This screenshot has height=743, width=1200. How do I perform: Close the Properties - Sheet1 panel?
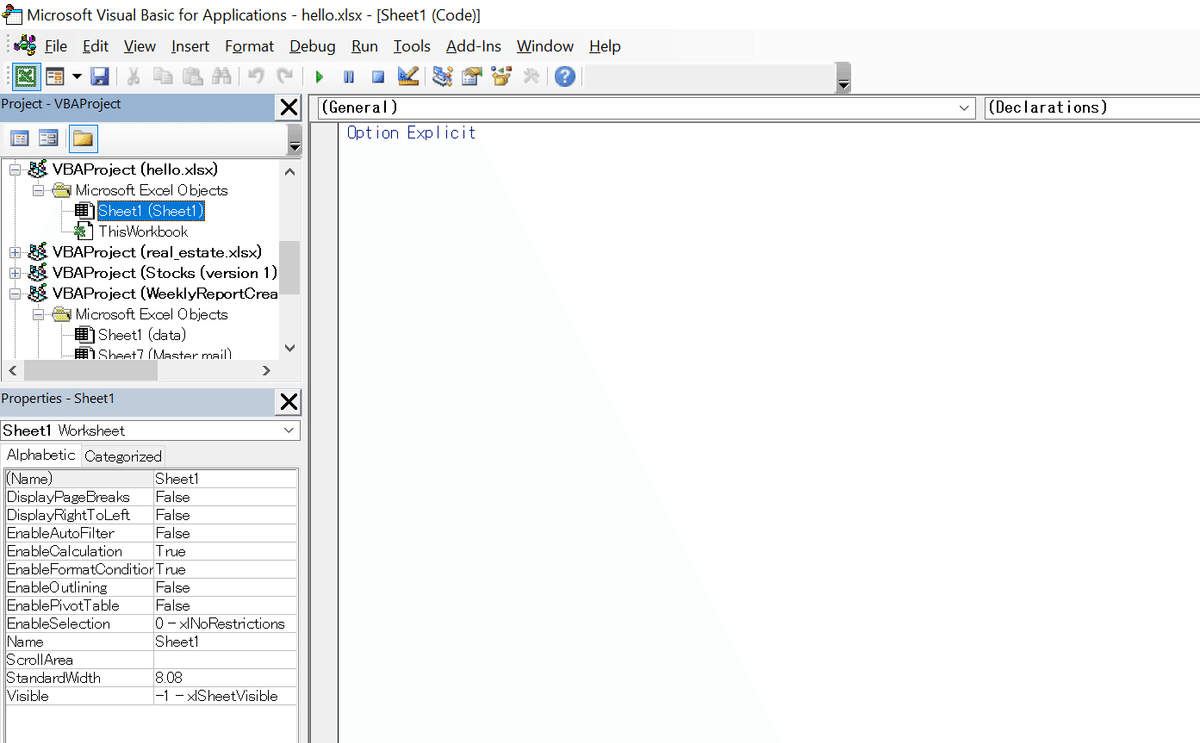[289, 402]
